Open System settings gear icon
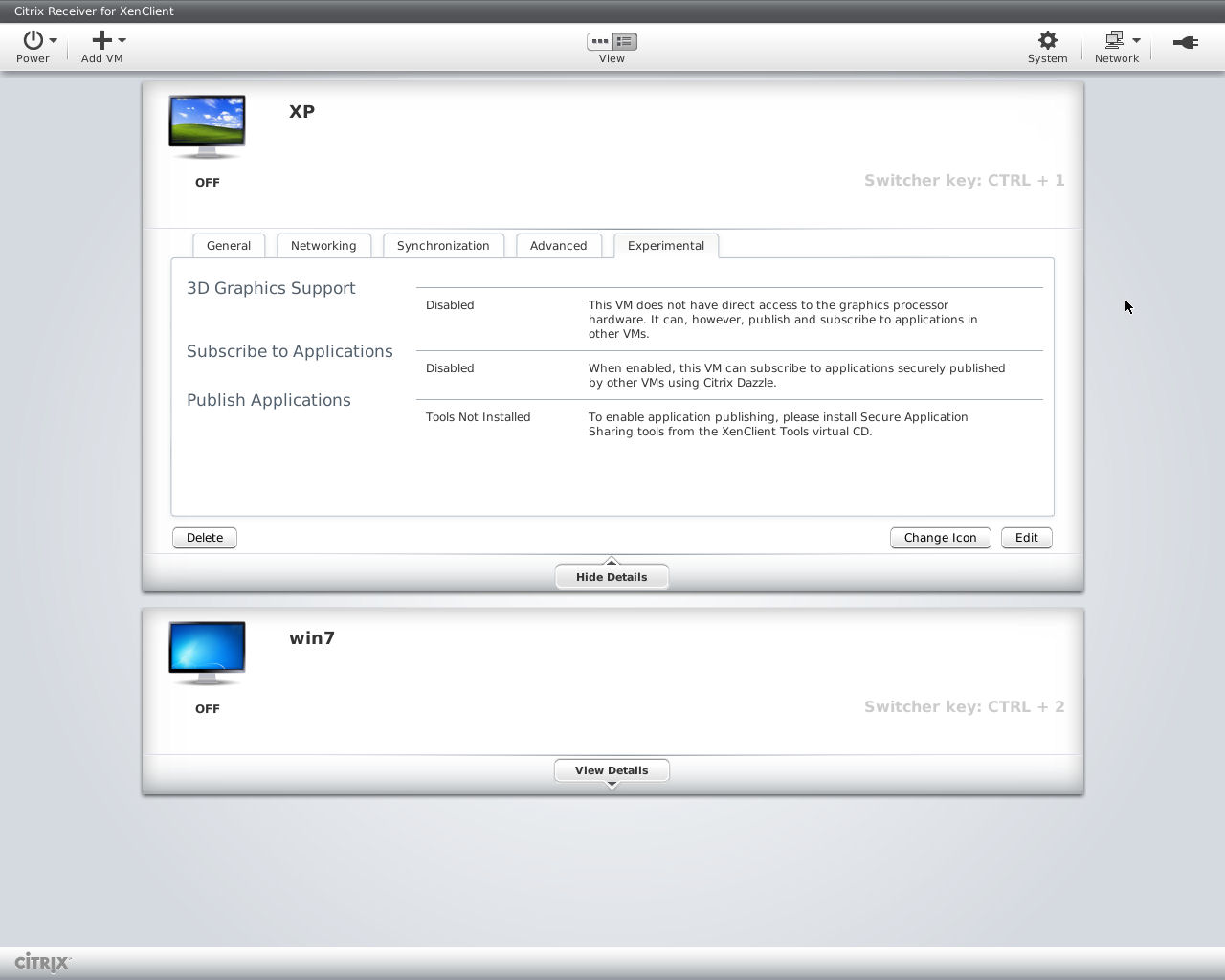 (x=1048, y=40)
